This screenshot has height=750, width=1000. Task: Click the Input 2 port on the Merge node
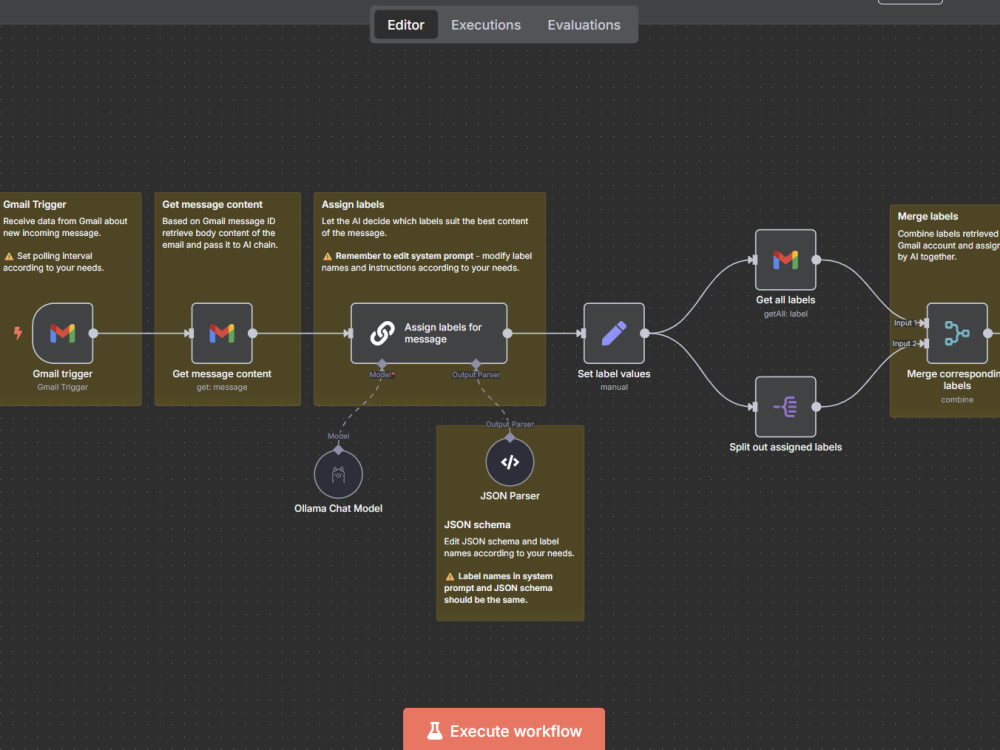click(924, 344)
